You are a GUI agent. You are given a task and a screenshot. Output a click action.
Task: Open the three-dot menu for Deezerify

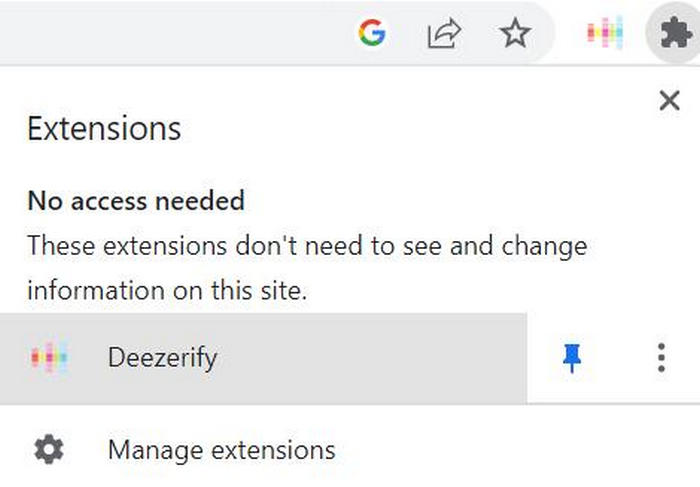coord(662,358)
